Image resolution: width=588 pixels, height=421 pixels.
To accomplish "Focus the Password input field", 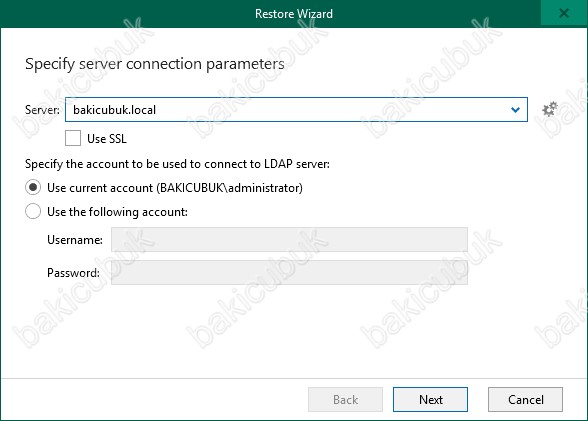I will point(289,272).
